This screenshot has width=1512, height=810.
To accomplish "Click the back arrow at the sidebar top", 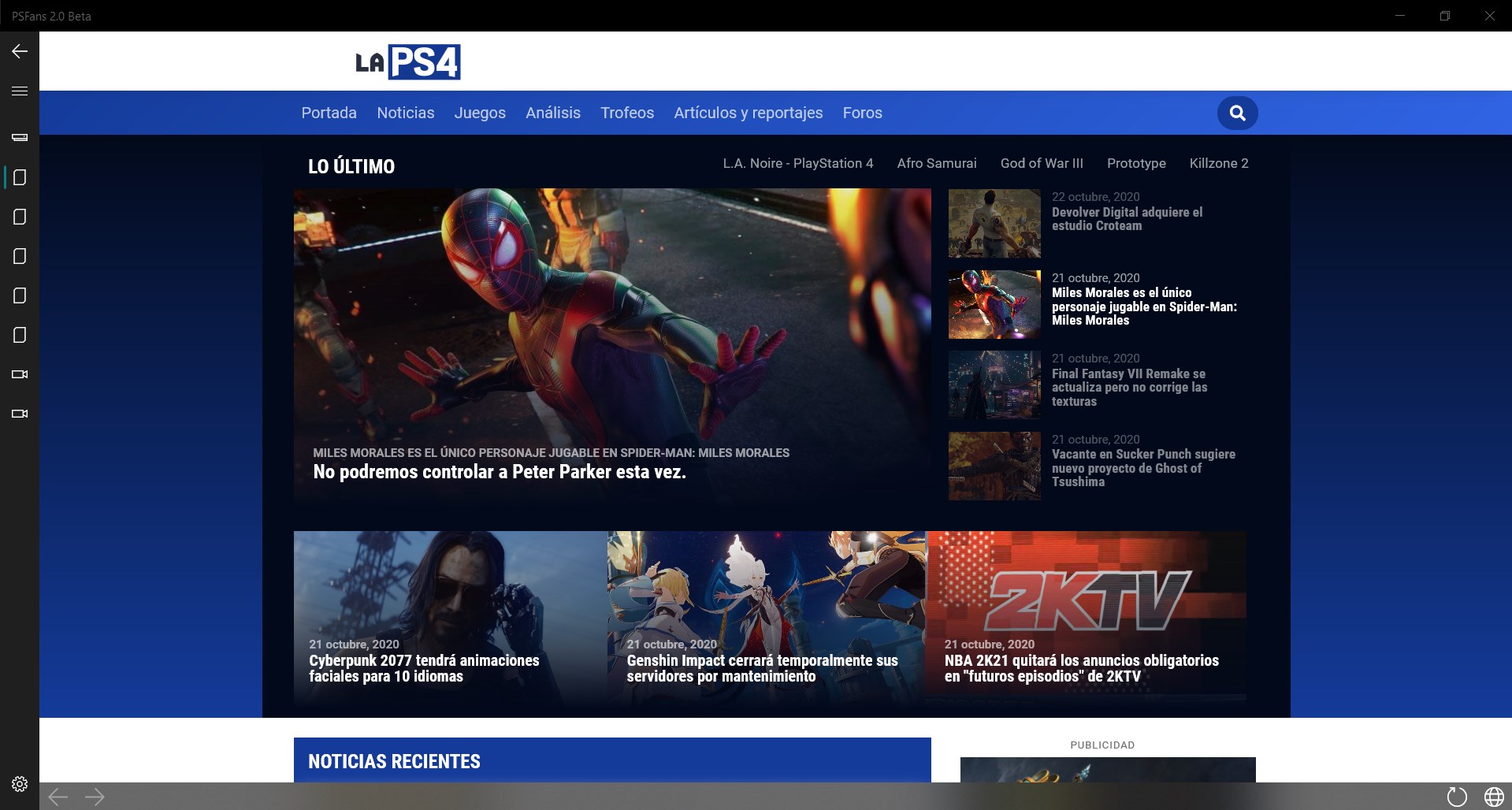I will pos(20,51).
